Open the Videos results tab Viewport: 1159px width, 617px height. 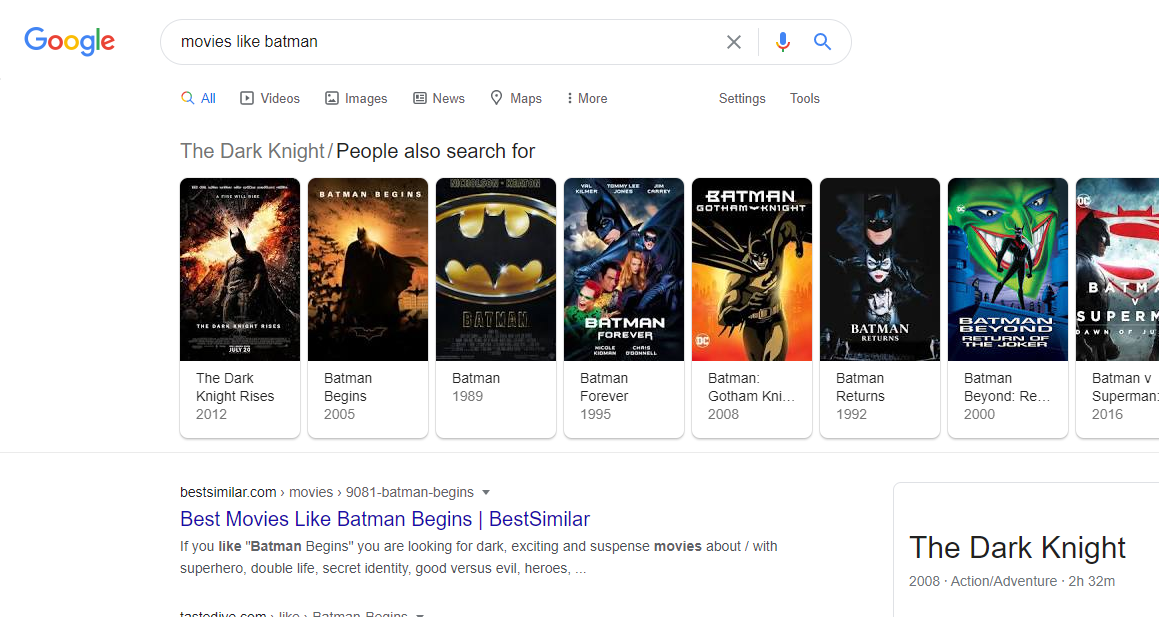tap(270, 98)
